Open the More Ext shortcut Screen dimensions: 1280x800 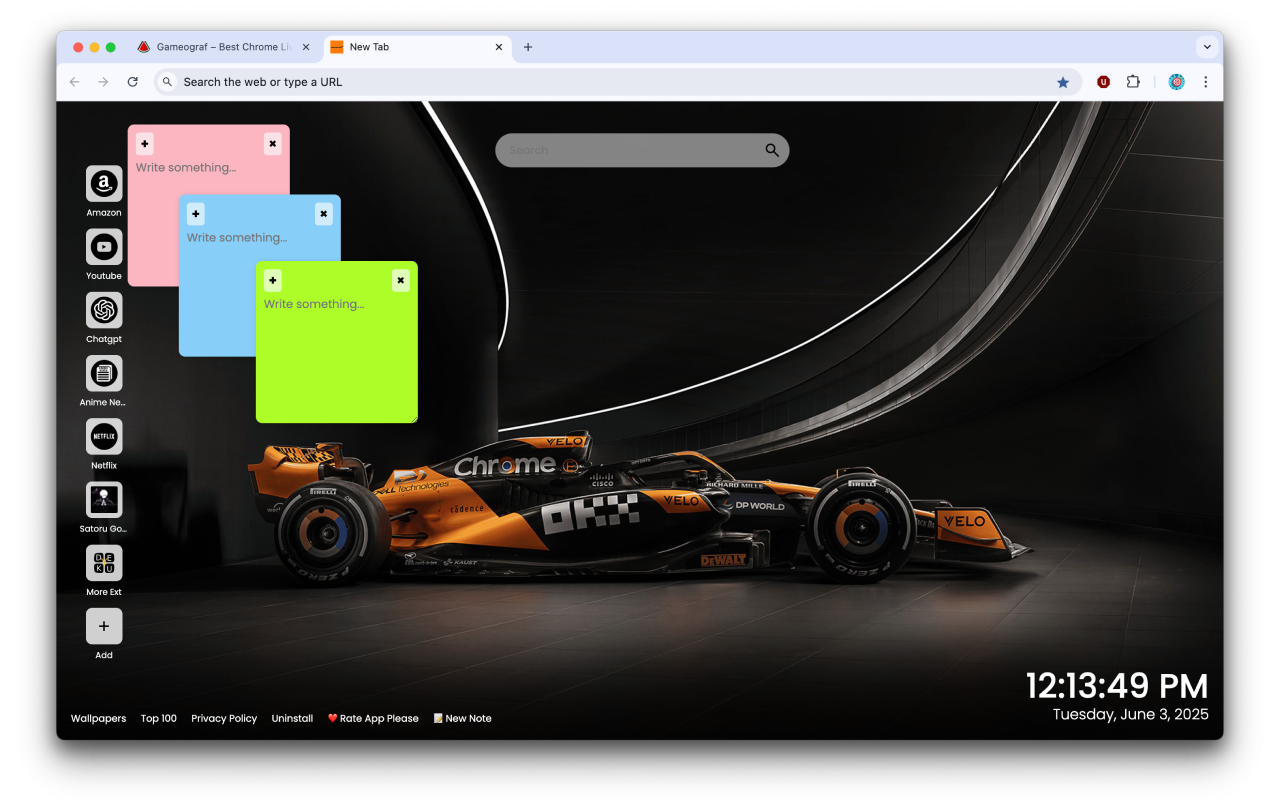(103, 565)
